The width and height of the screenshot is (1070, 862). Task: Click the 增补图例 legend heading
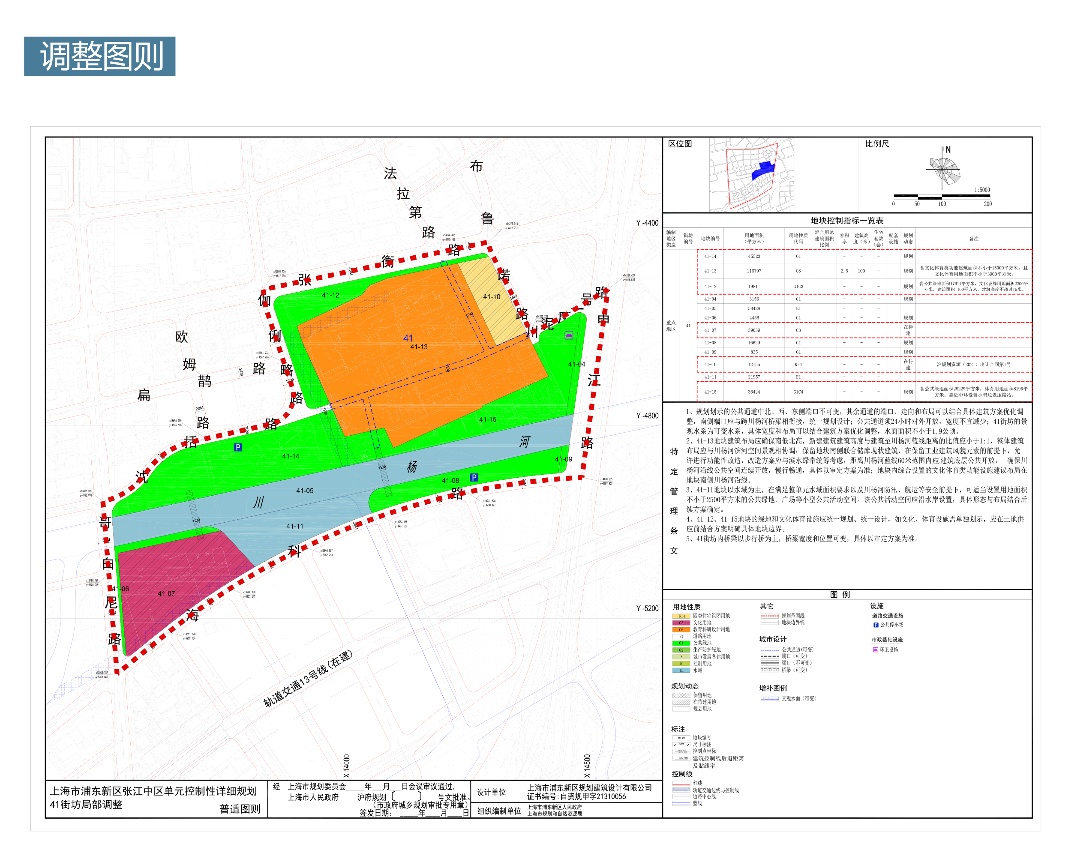[x=773, y=688]
